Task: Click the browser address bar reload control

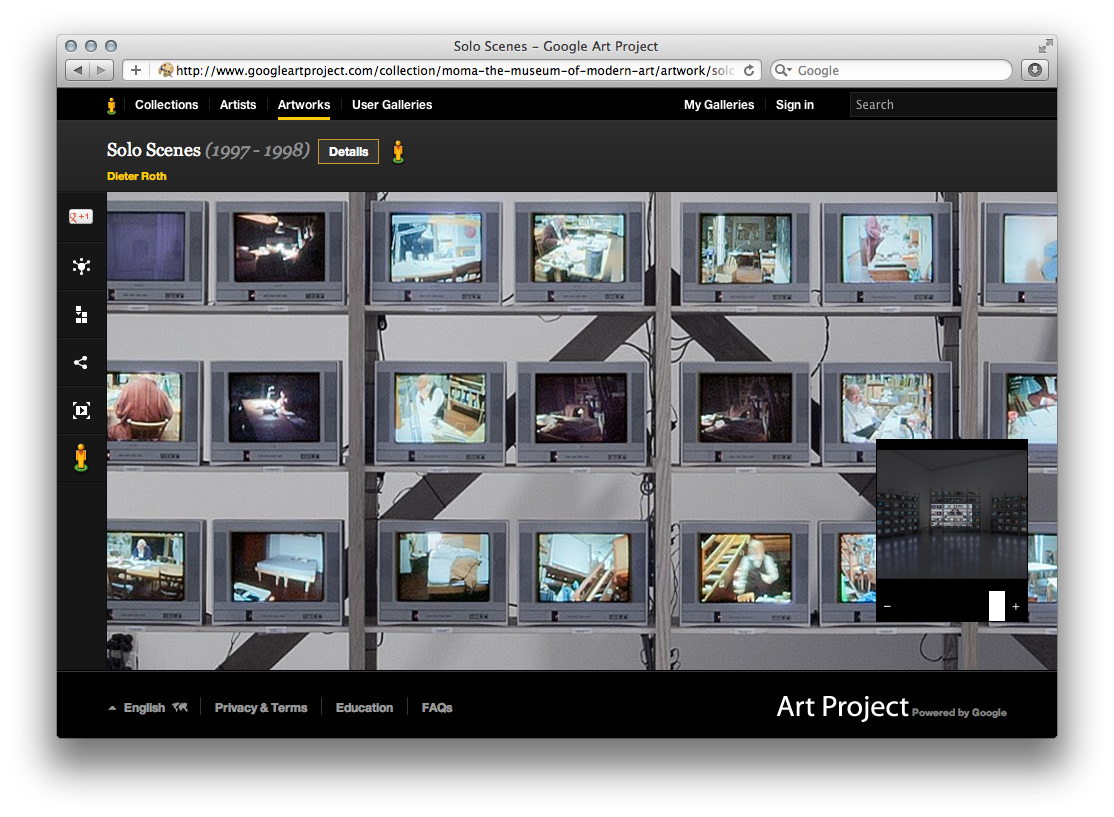Action: (750, 70)
